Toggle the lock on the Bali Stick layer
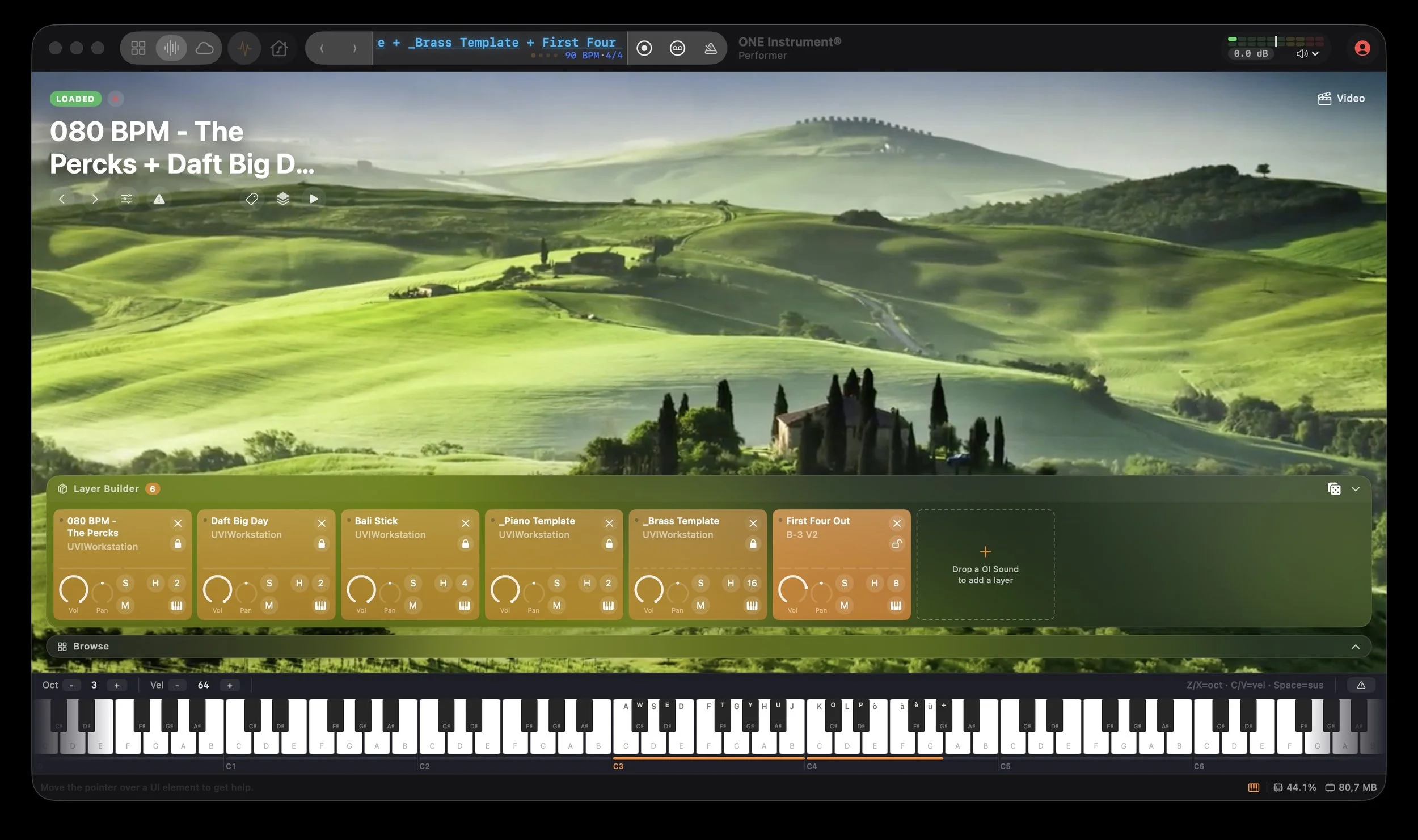The image size is (1418, 840). (x=465, y=544)
